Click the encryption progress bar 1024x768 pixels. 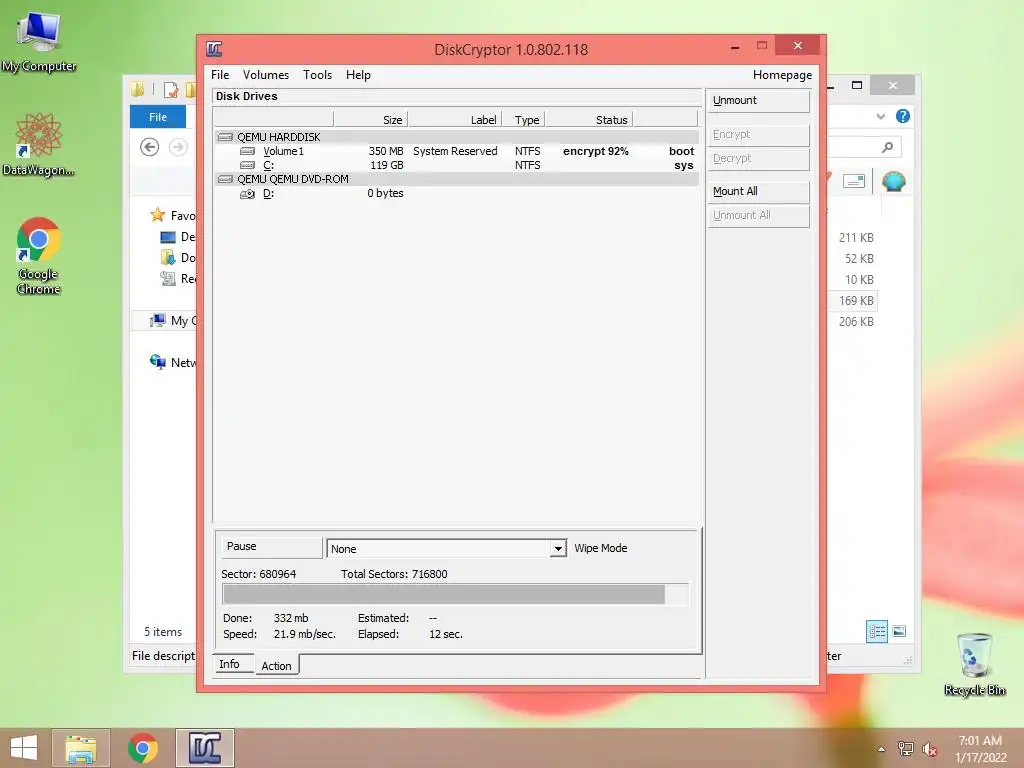456,595
